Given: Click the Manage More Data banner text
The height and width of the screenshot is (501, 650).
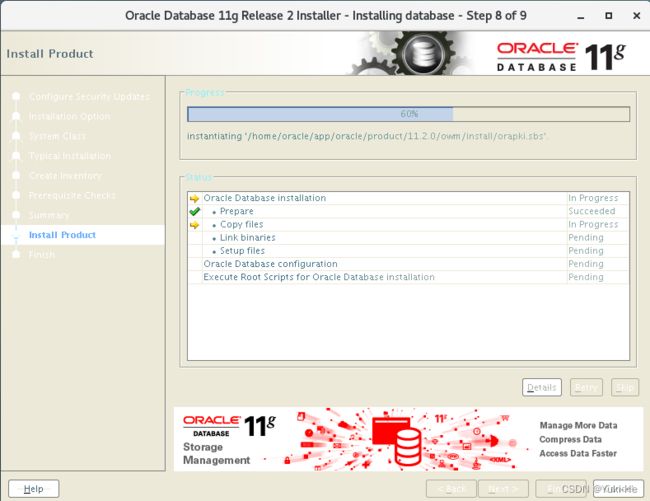Looking at the screenshot, I should tap(578, 426).
